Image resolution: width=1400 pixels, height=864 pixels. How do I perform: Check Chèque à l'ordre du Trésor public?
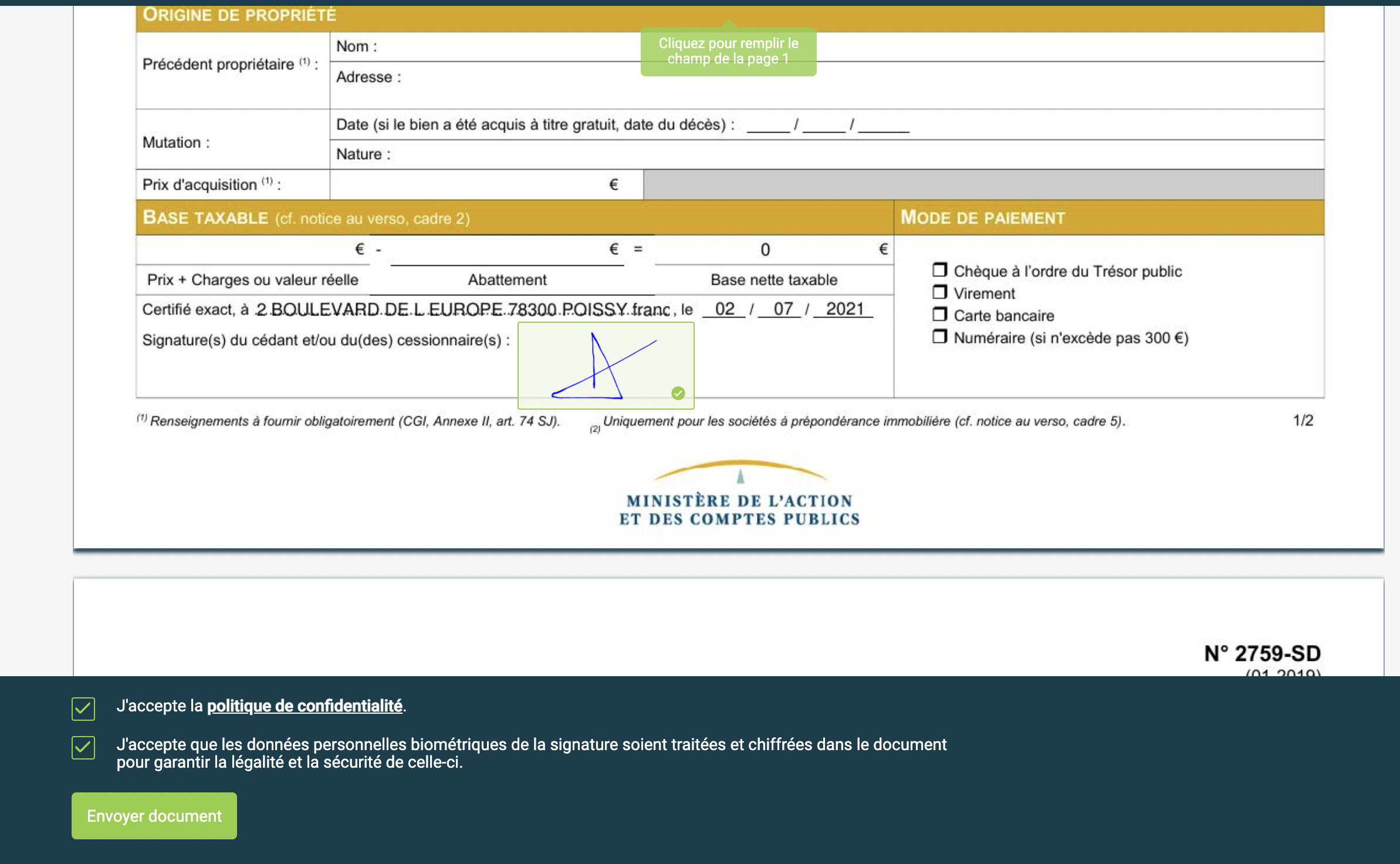[940, 269]
